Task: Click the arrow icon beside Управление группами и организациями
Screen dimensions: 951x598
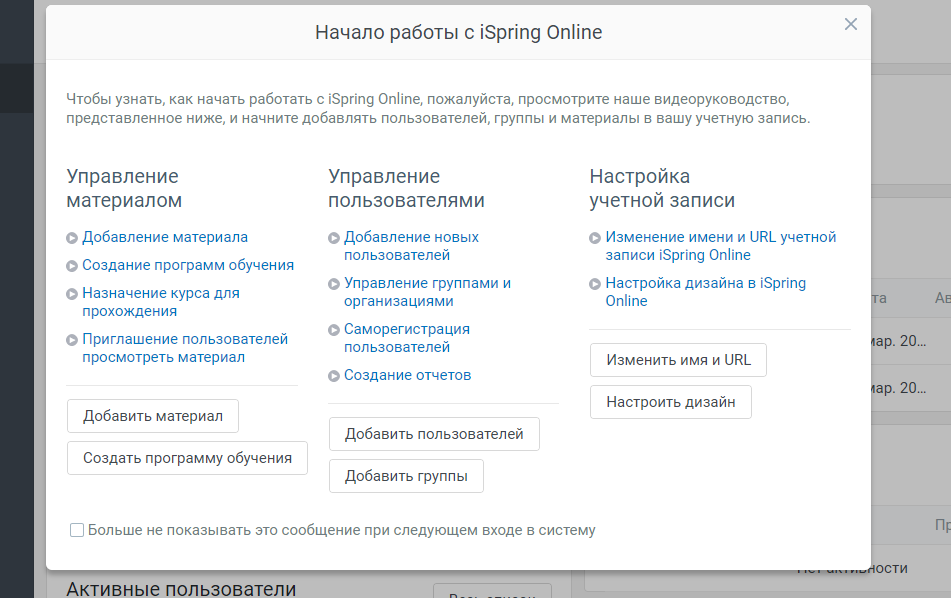Action: [x=333, y=283]
